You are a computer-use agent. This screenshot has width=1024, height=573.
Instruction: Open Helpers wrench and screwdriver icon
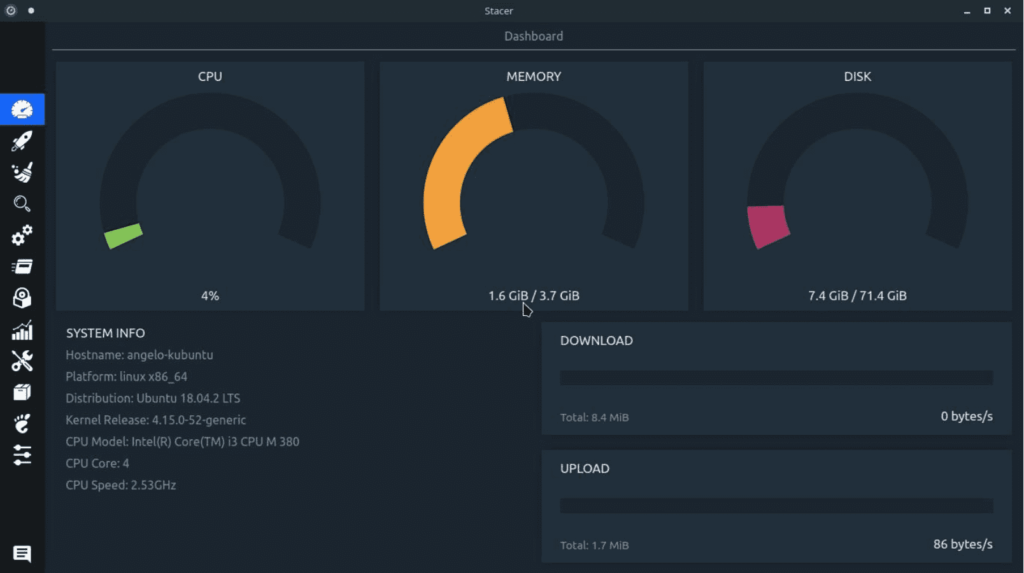click(22, 361)
